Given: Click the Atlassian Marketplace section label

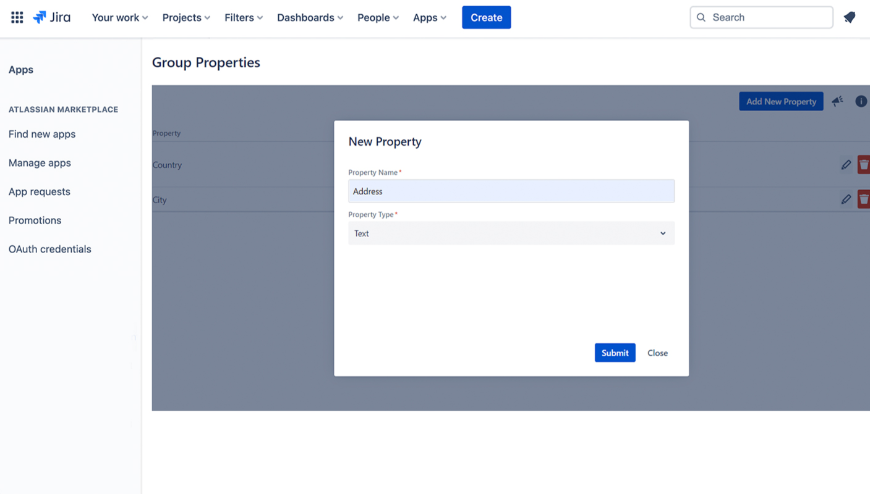Looking at the screenshot, I should point(63,109).
